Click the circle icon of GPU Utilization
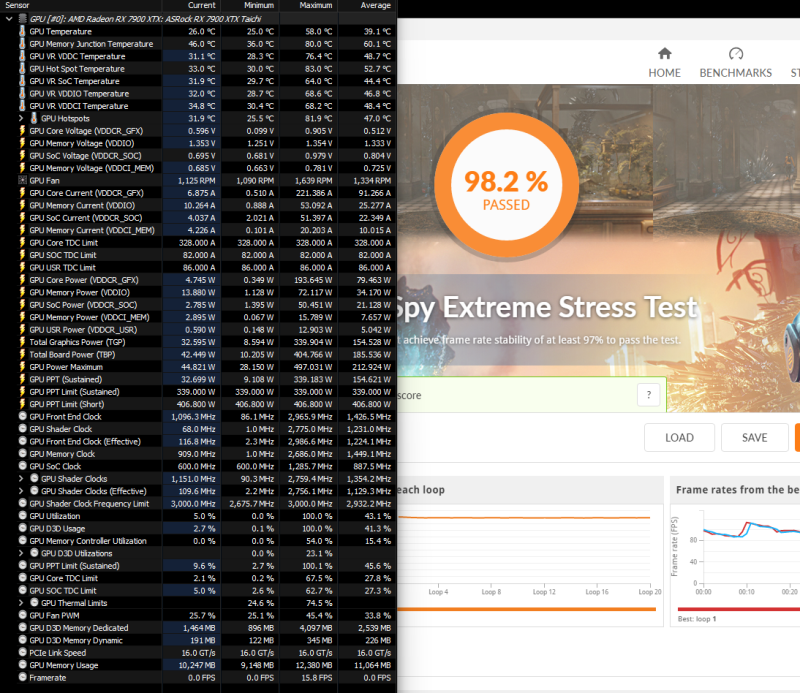 coord(22,515)
